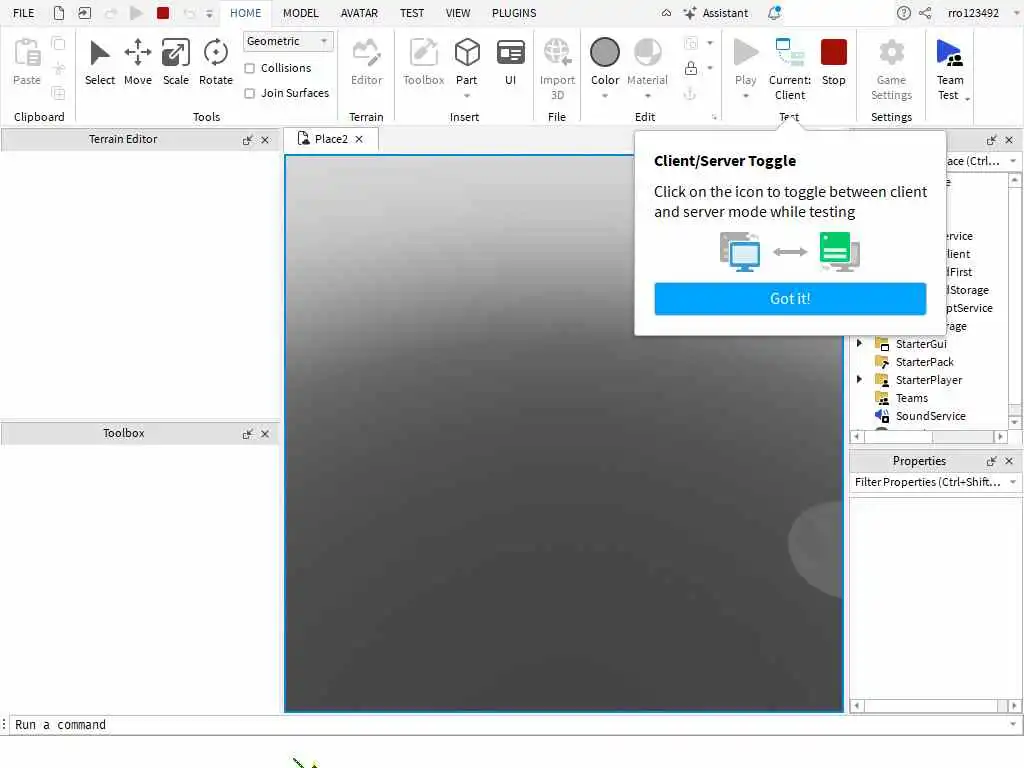The height and width of the screenshot is (768, 1024).
Task: Expand the Part dropdown arrow
Action: [467, 96]
